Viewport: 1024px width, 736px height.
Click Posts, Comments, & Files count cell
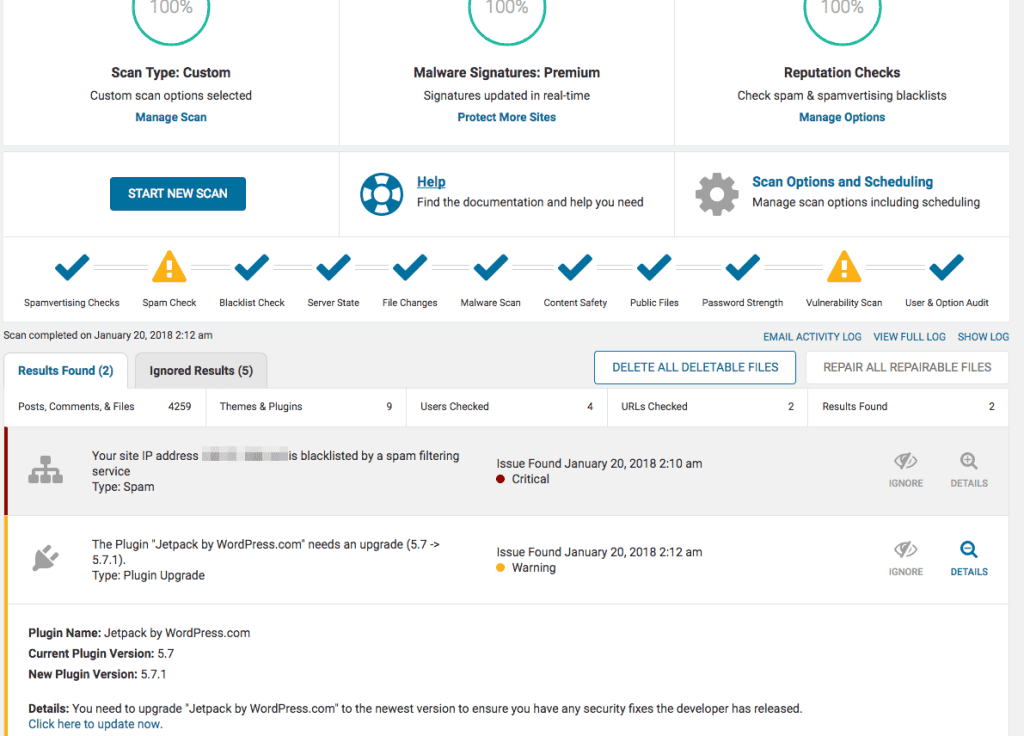click(x=104, y=406)
